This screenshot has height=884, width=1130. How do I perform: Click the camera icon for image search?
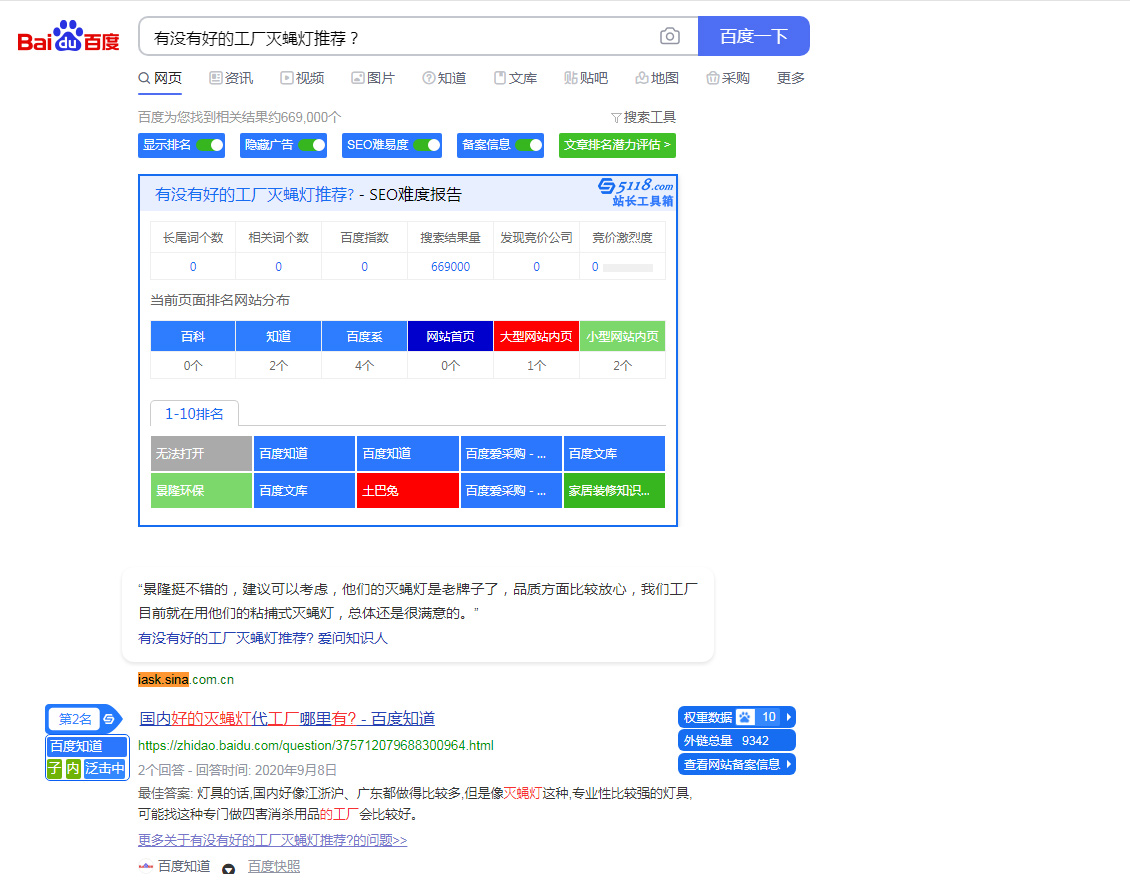click(x=668, y=35)
